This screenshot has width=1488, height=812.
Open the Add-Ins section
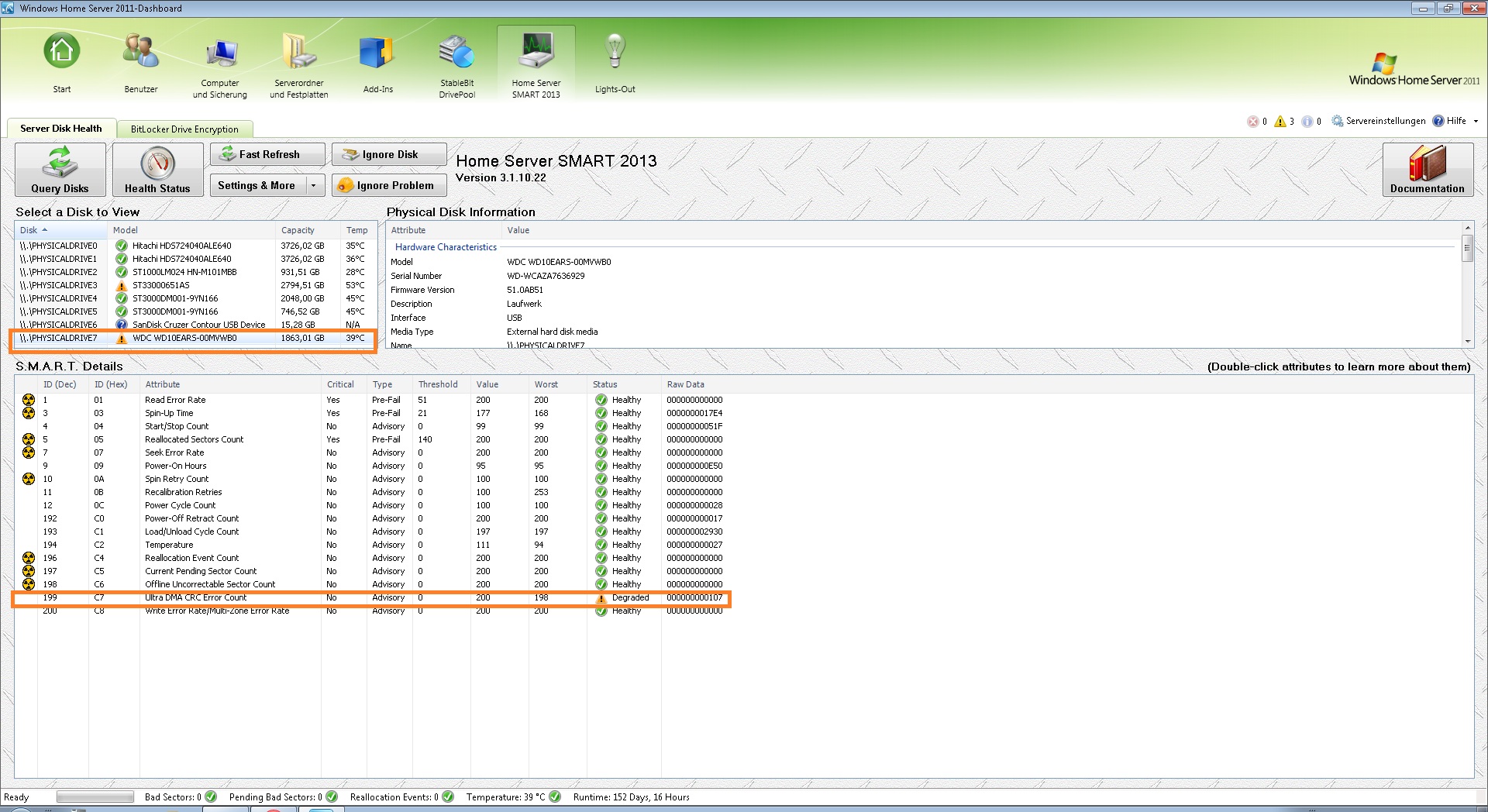(x=378, y=63)
